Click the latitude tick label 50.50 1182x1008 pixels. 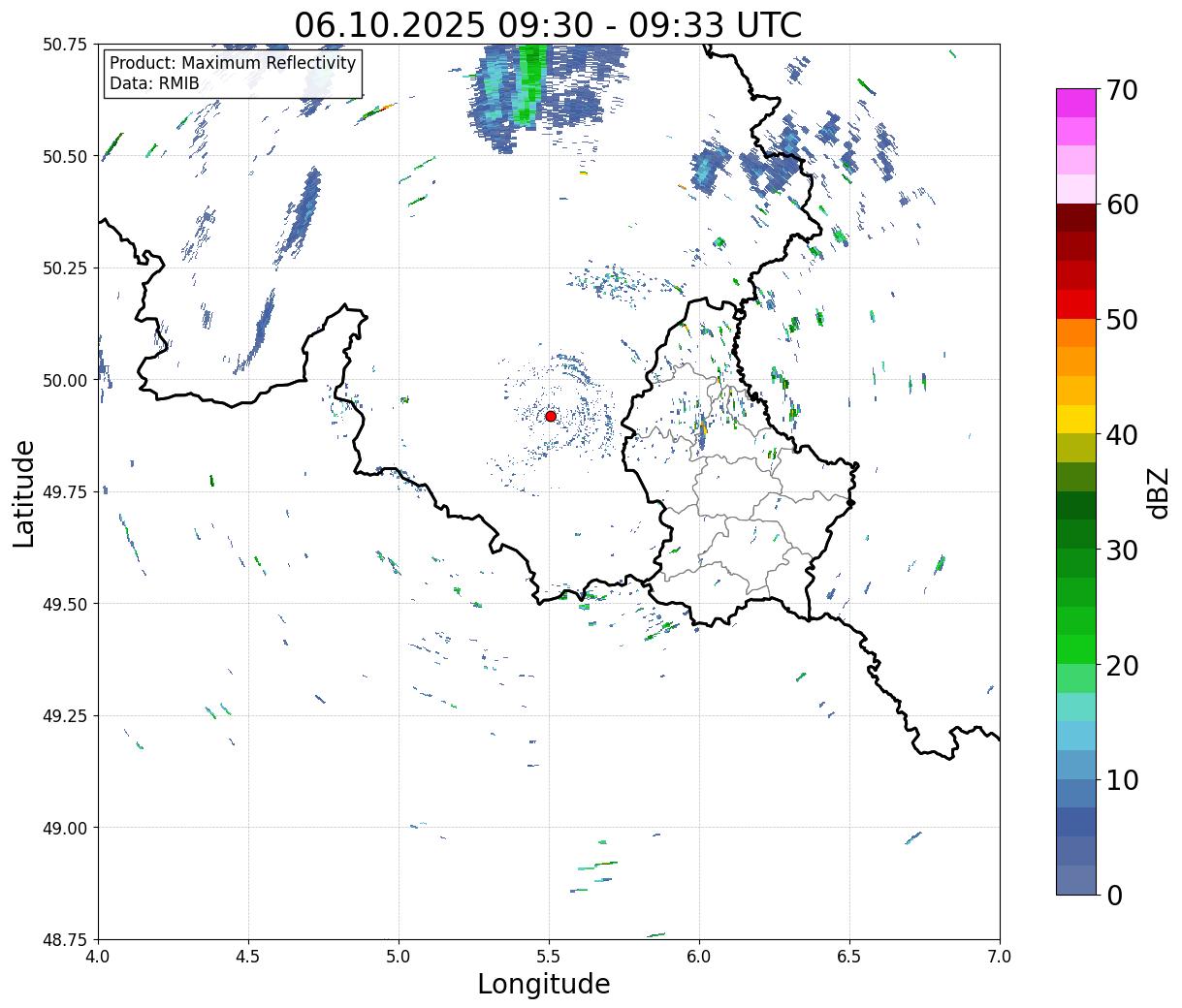click(x=65, y=156)
